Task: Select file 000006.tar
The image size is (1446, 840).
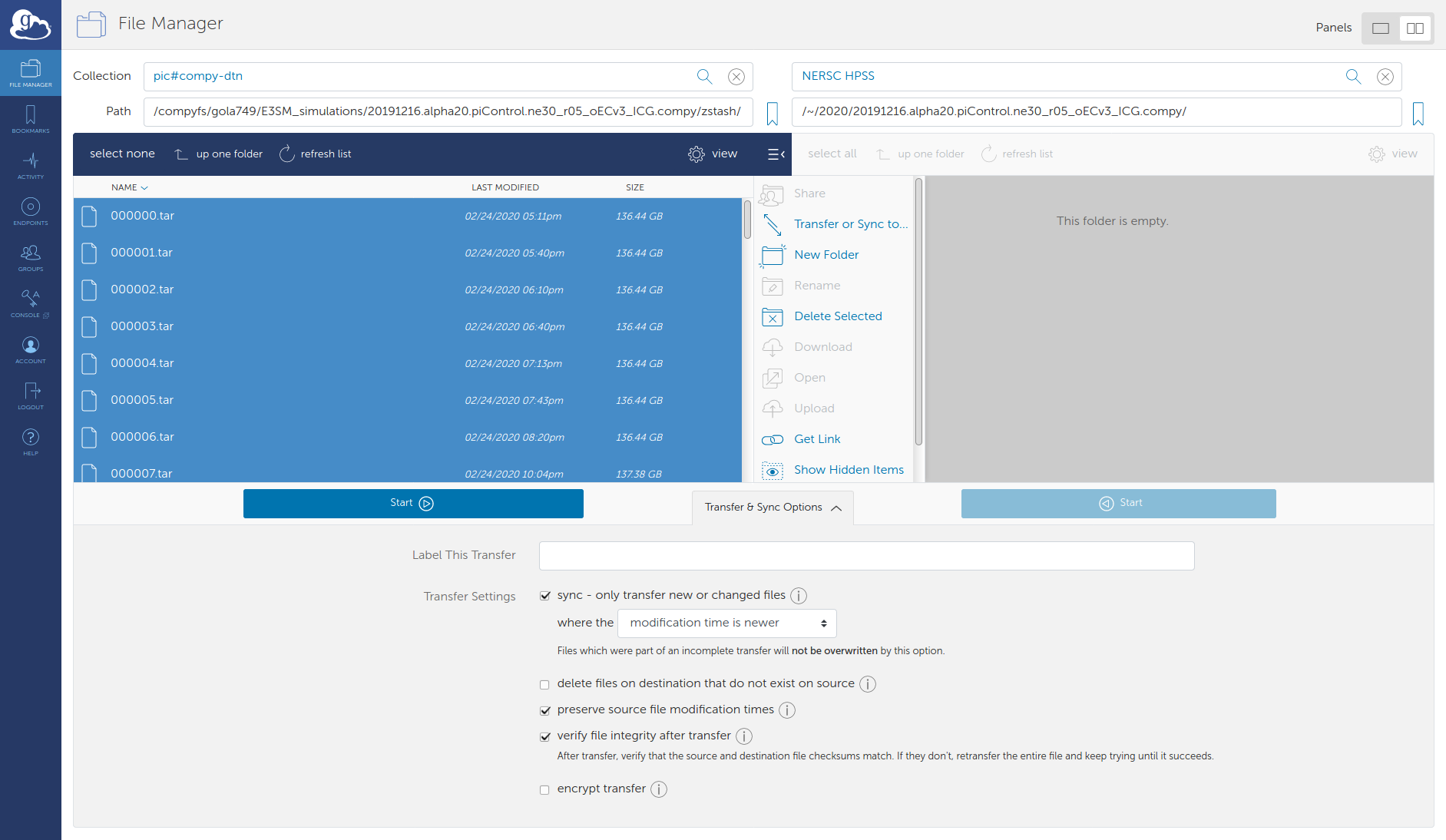Action: click(x=408, y=438)
